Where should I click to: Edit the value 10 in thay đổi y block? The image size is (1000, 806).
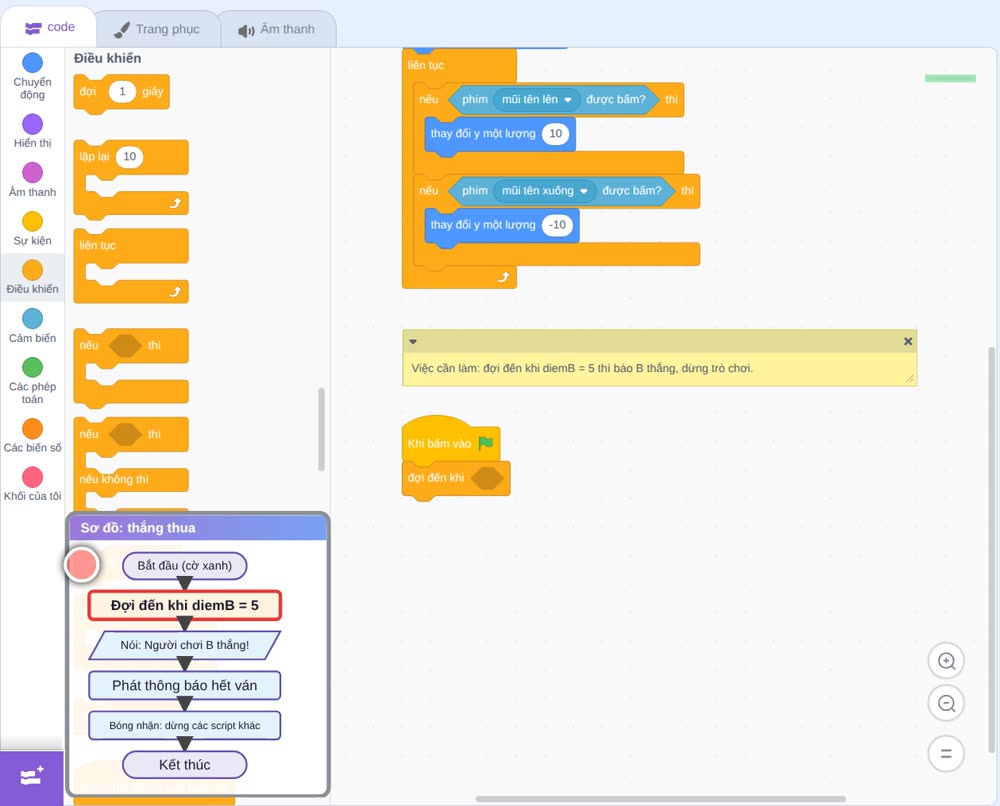[x=555, y=133]
